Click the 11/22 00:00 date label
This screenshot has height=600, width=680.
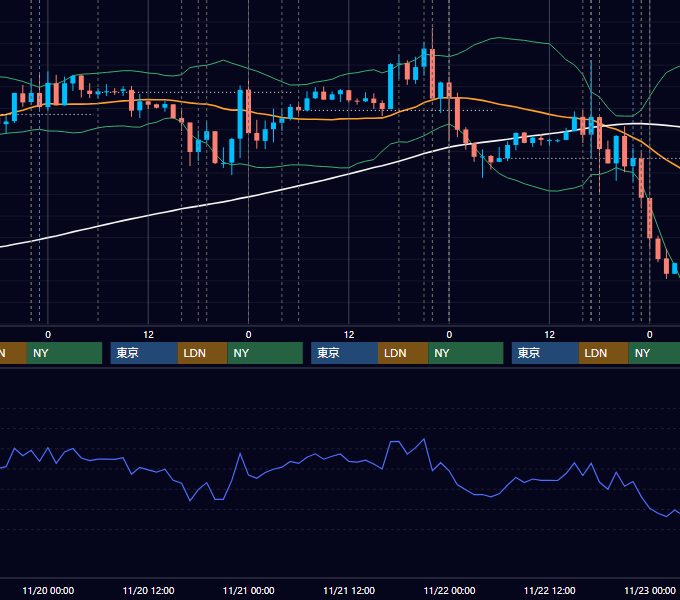click(x=449, y=590)
